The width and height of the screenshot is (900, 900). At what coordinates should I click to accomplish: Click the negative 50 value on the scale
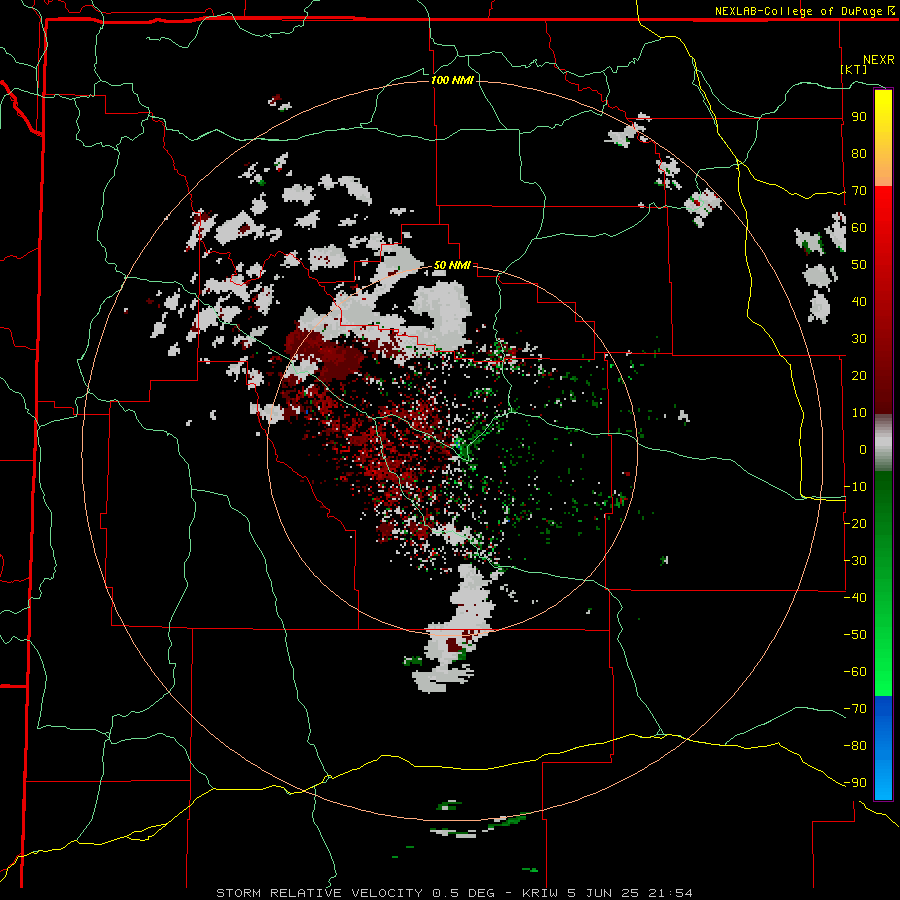855,635
